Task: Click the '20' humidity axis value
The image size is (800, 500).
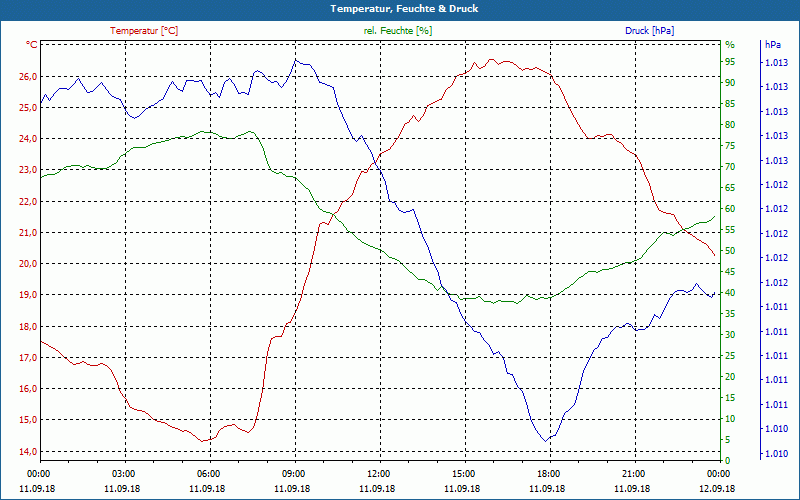Action: tap(730, 377)
